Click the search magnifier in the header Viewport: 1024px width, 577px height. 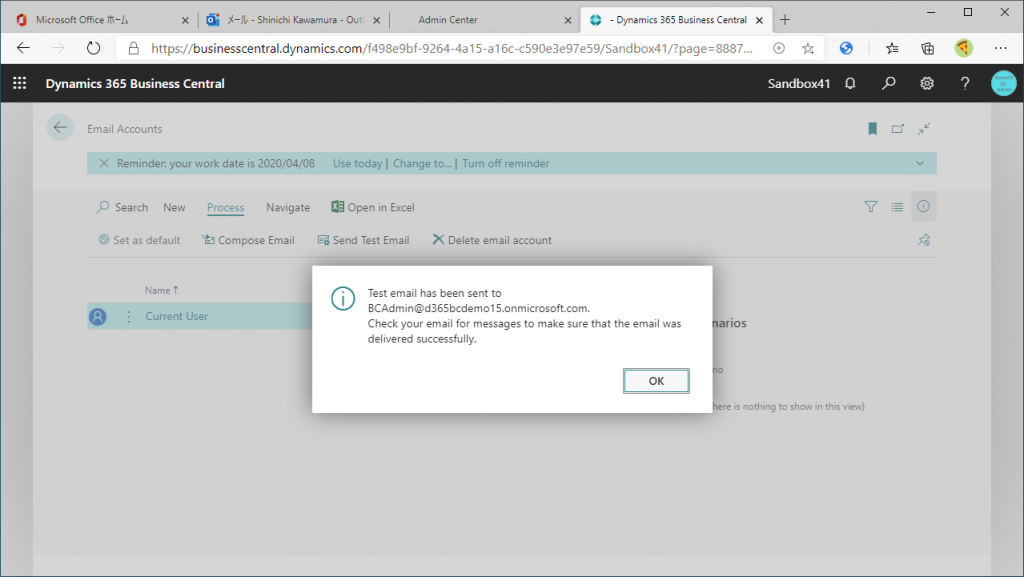pyautogui.click(x=888, y=84)
